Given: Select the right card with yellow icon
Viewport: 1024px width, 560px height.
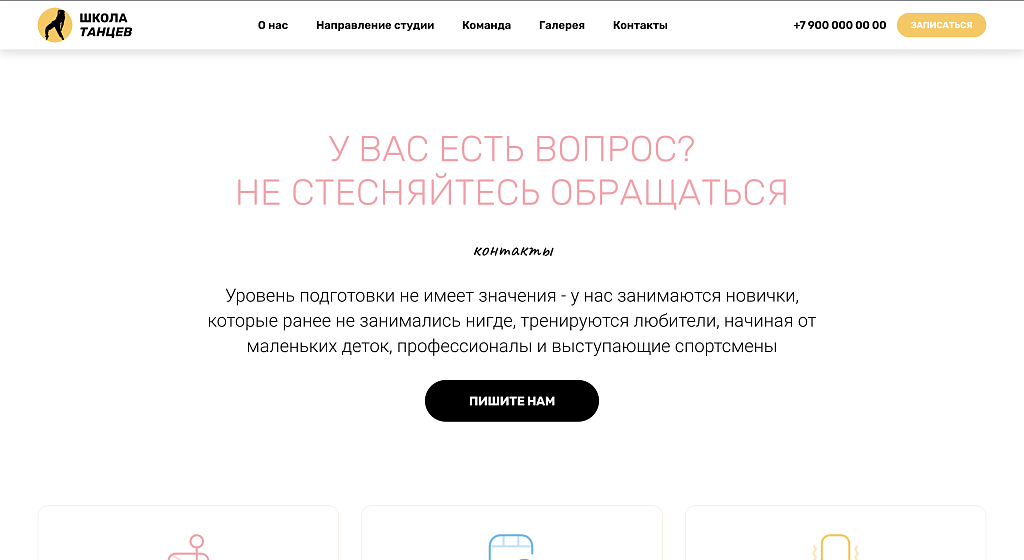Looking at the screenshot, I should [x=835, y=533].
